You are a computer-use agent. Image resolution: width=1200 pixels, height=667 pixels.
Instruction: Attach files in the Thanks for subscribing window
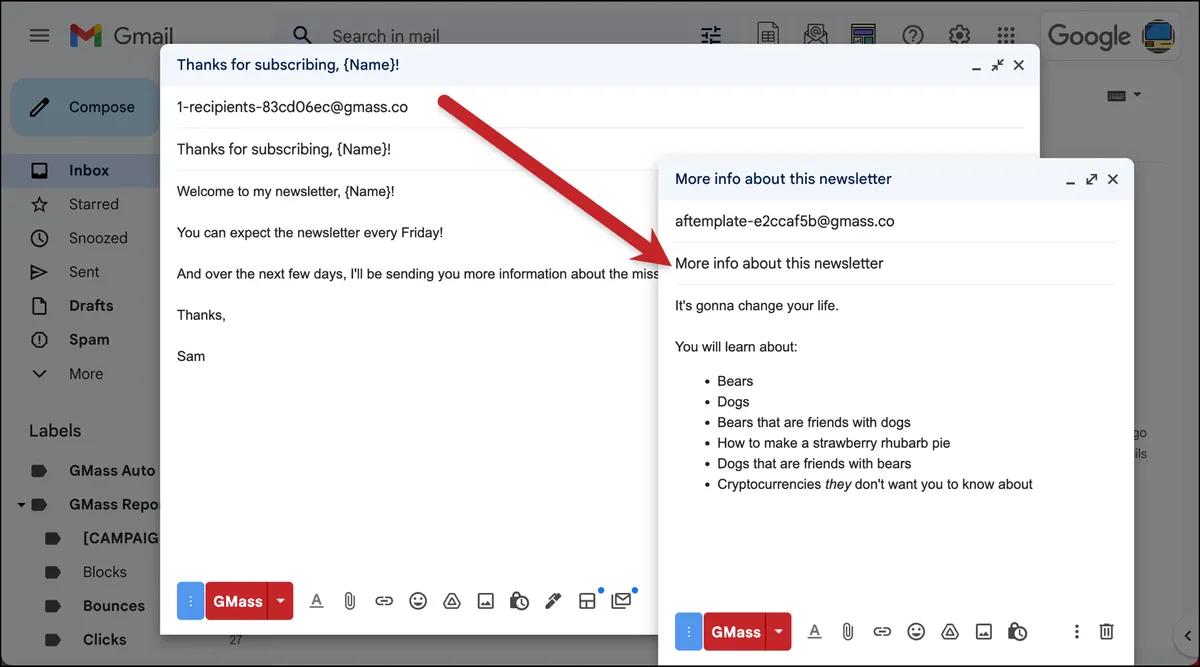350,601
